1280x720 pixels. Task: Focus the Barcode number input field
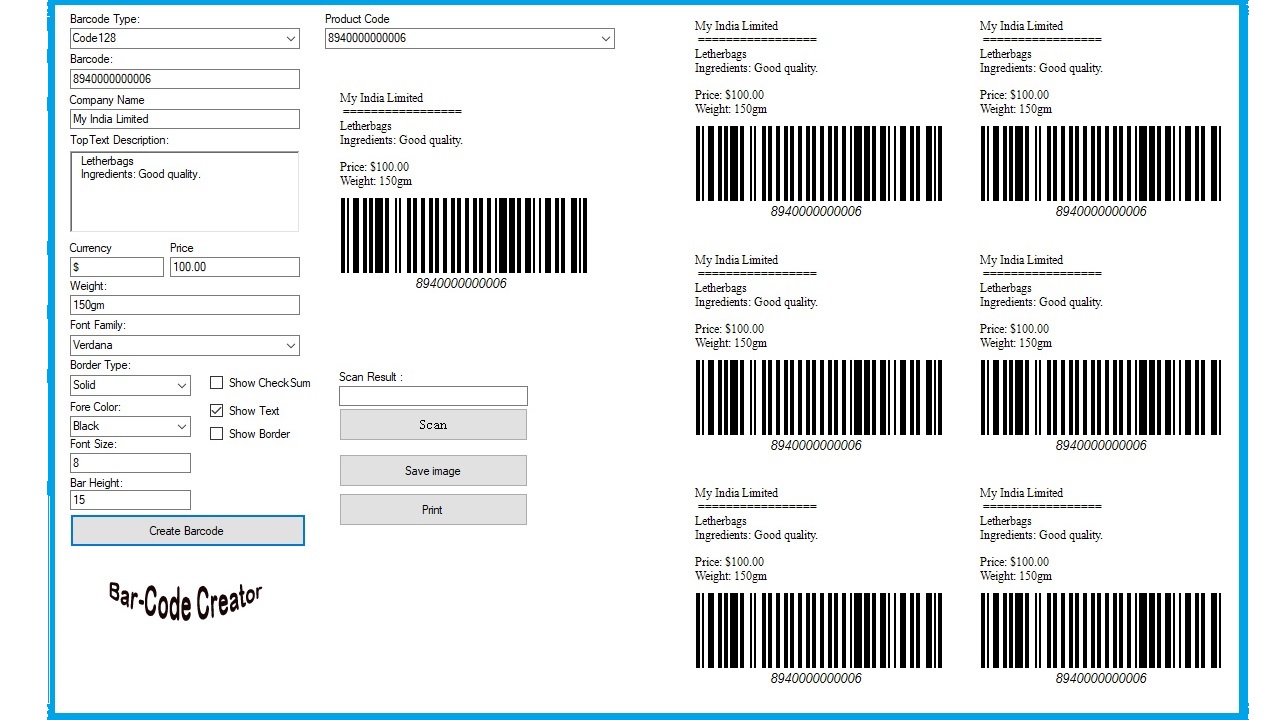click(x=185, y=79)
